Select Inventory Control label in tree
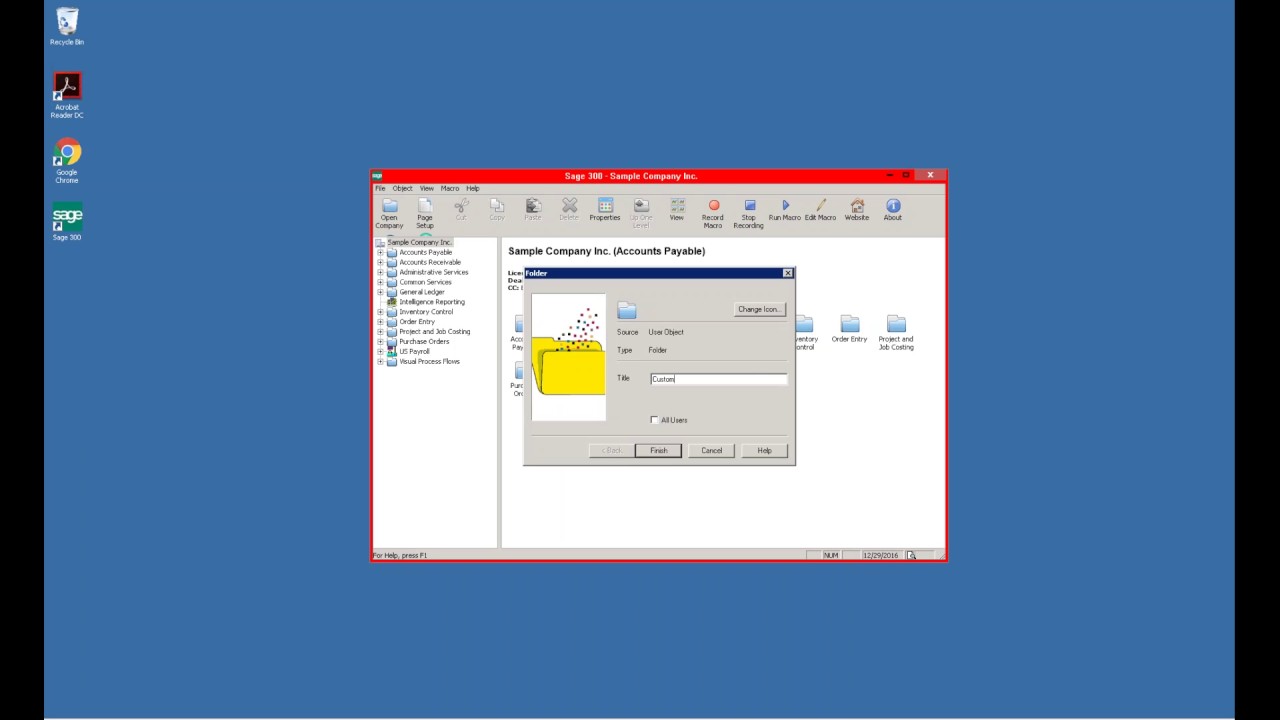1280x720 pixels. coord(426,312)
